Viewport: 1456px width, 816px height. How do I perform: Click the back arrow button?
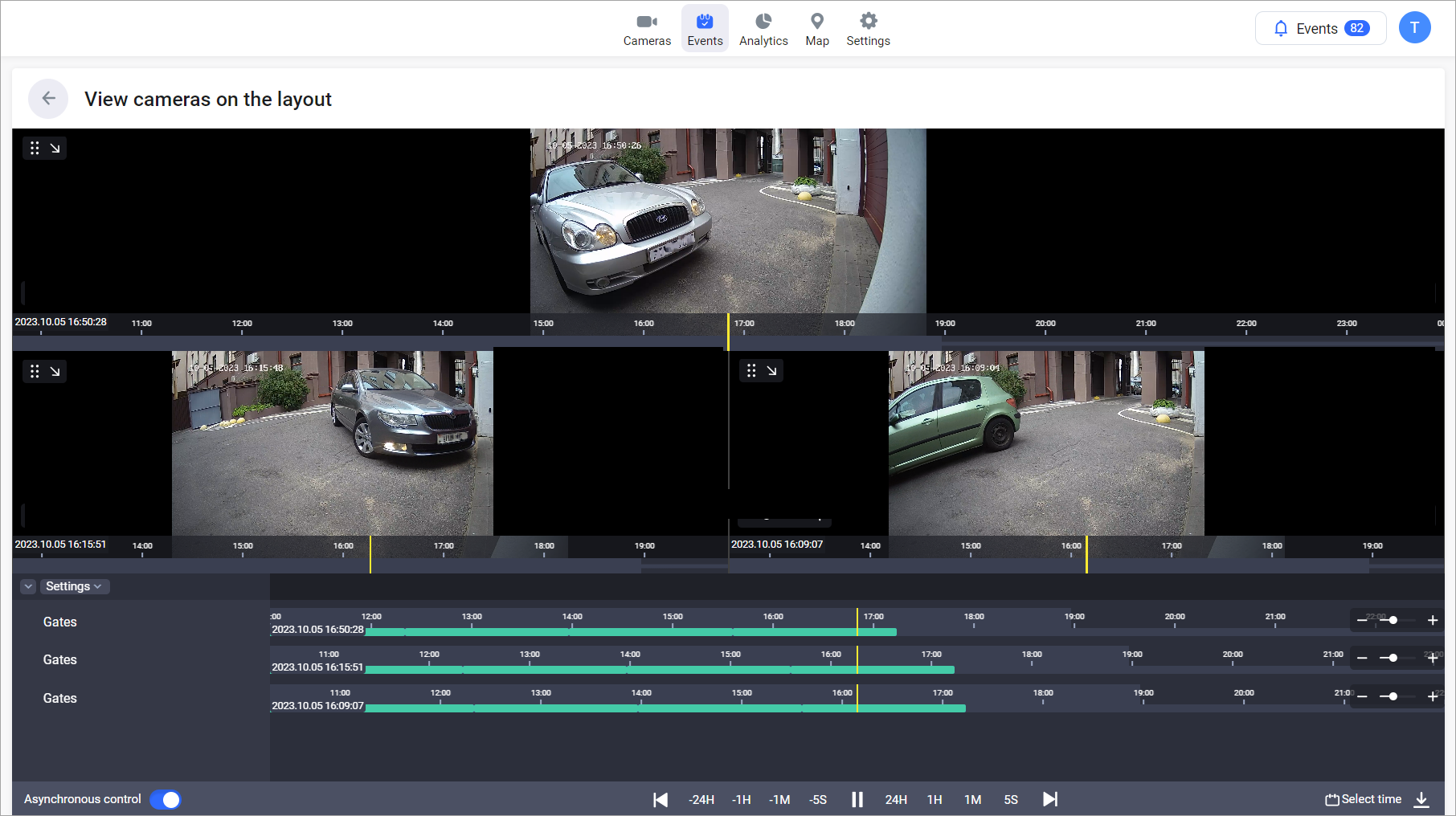(48, 99)
